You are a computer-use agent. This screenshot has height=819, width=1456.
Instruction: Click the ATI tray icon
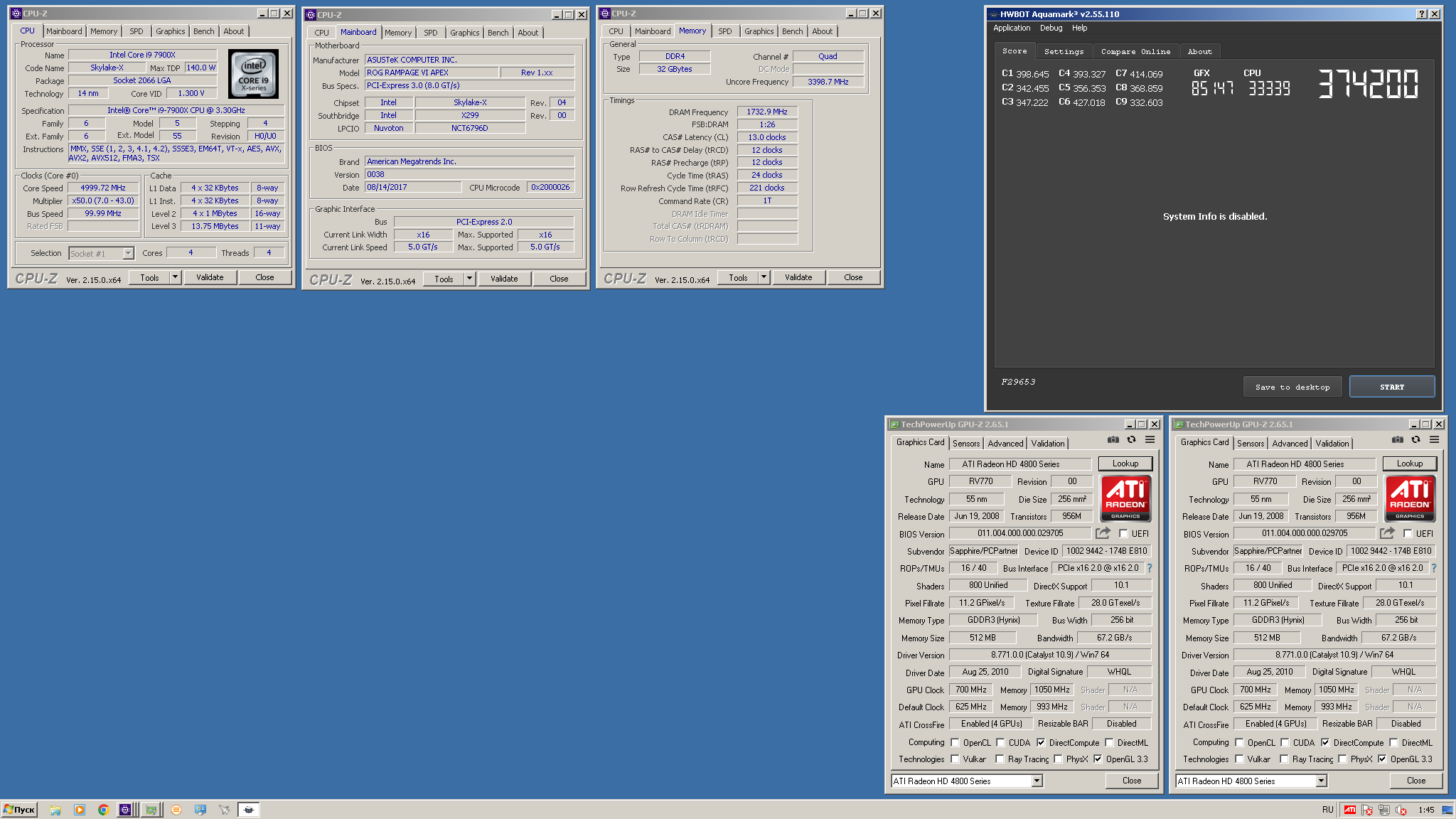click(x=1349, y=810)
